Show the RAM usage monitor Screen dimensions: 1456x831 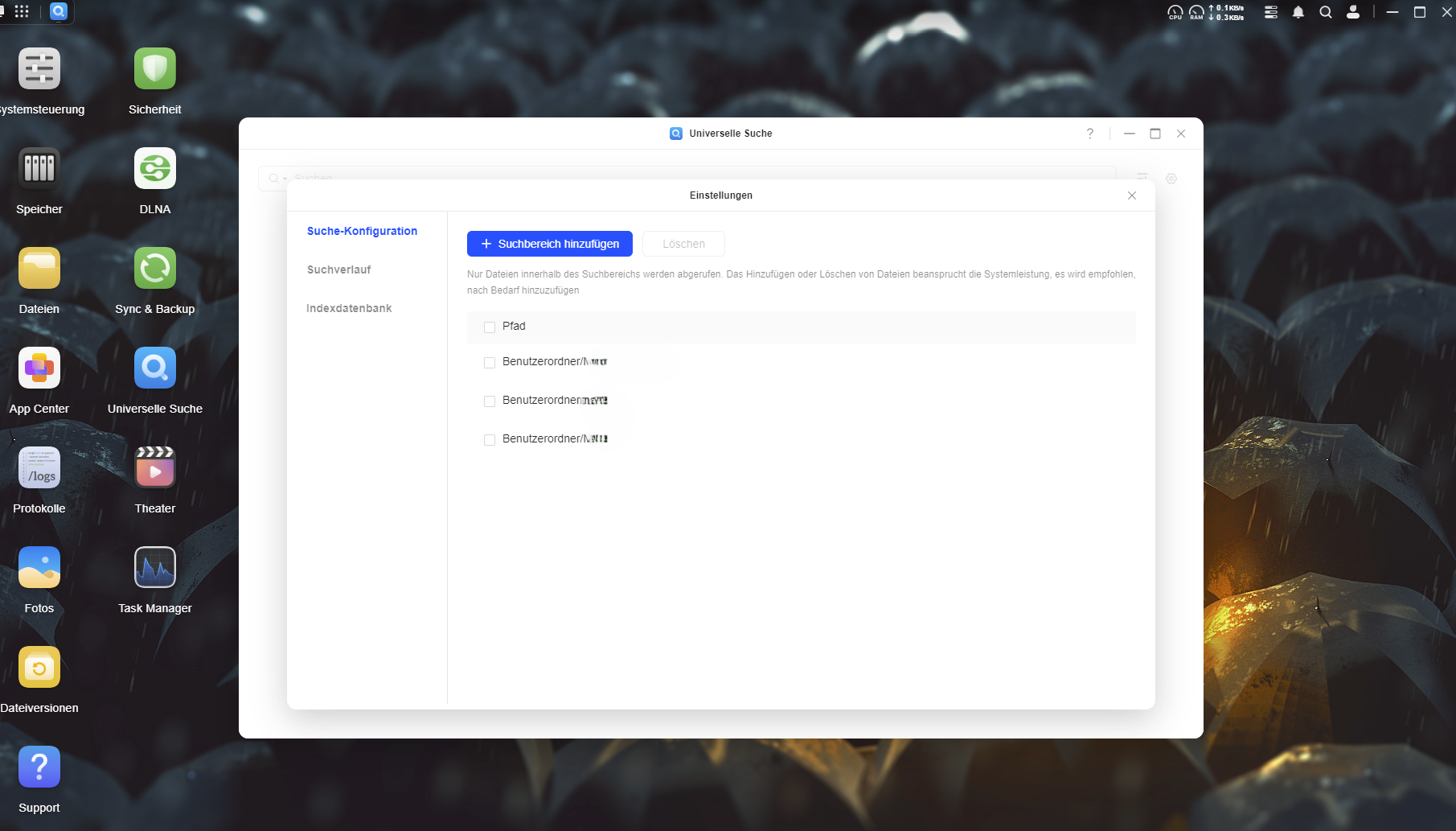point(1196,12)
